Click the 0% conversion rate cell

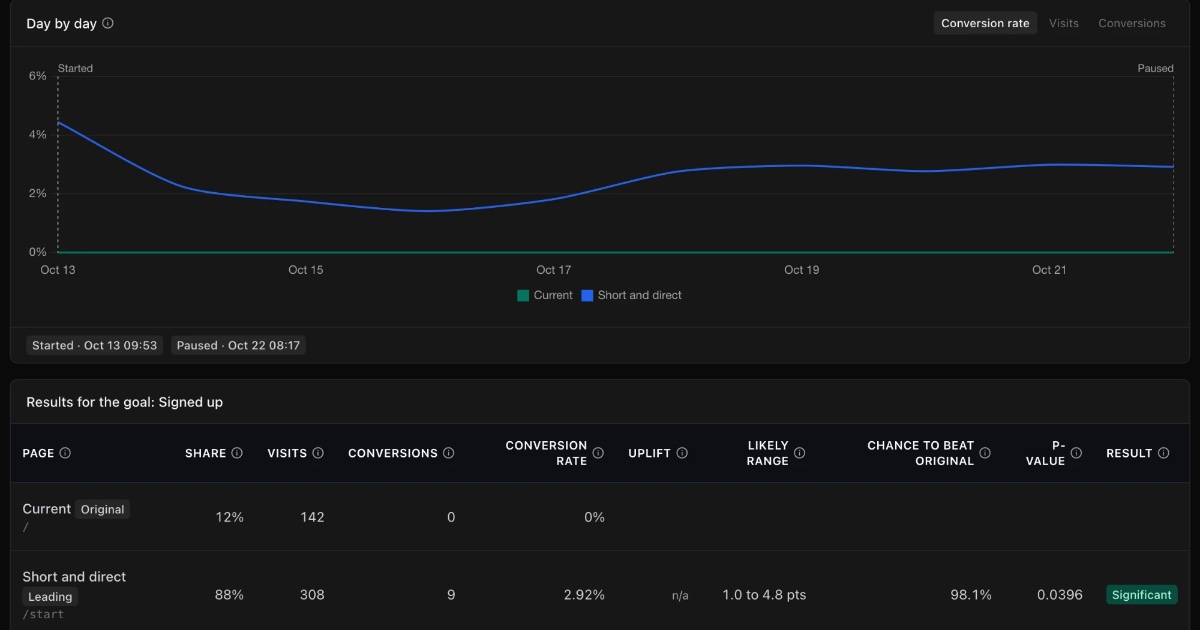[x=595, y=517]
